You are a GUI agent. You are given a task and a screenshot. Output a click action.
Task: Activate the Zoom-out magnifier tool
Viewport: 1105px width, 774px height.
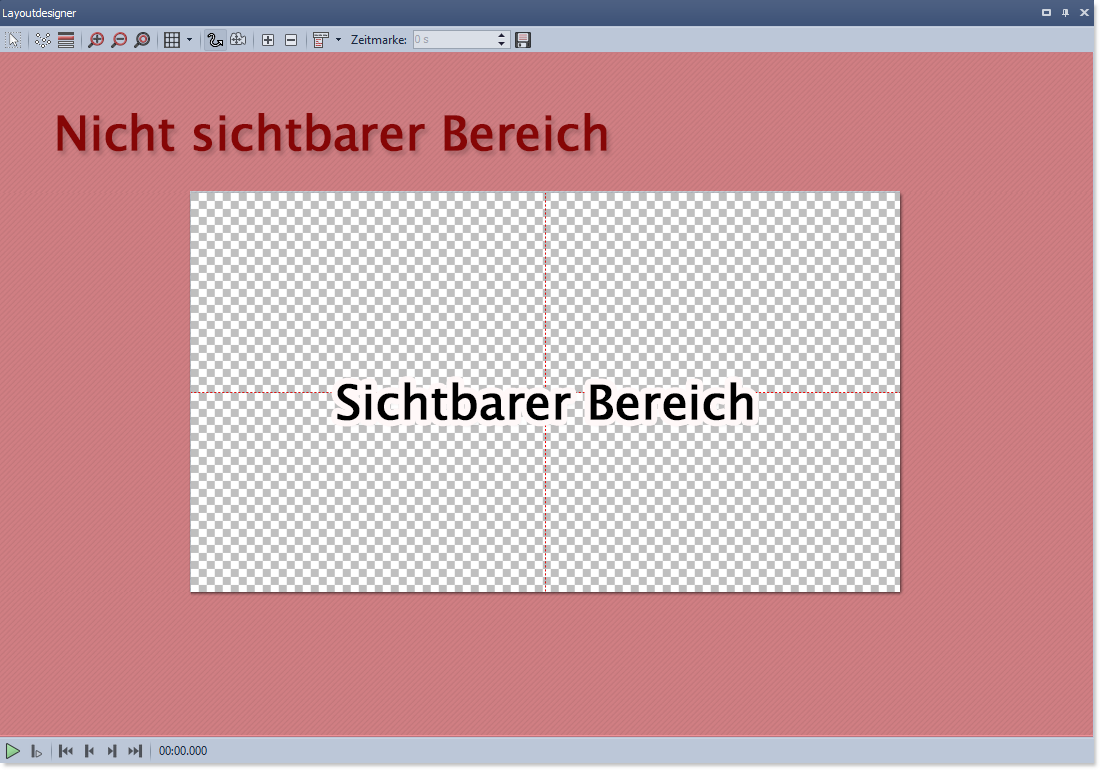pos(118,40)
